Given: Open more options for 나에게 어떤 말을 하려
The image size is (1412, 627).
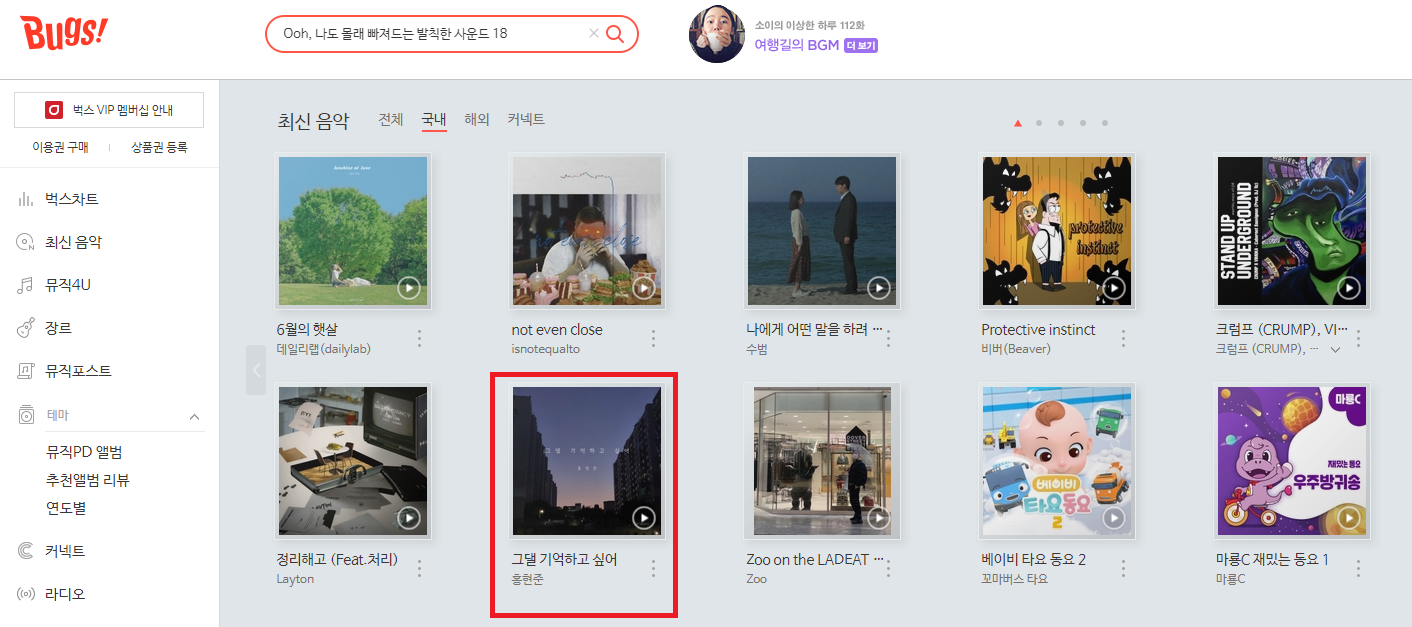Looking at the screenshot, I should pyautogui.click(x=889, y=338).
